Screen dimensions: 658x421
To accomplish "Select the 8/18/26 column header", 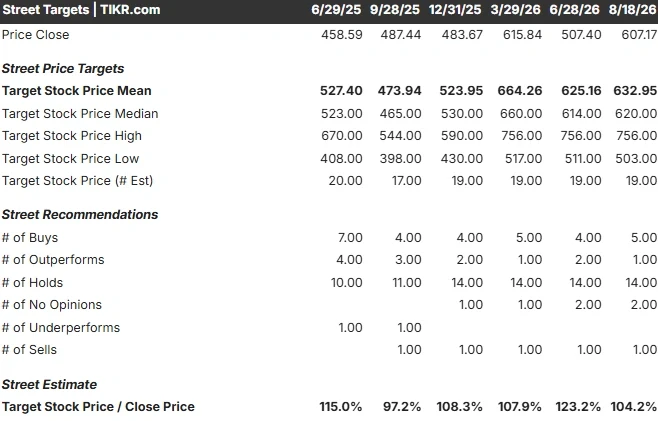I will point(633,10).
